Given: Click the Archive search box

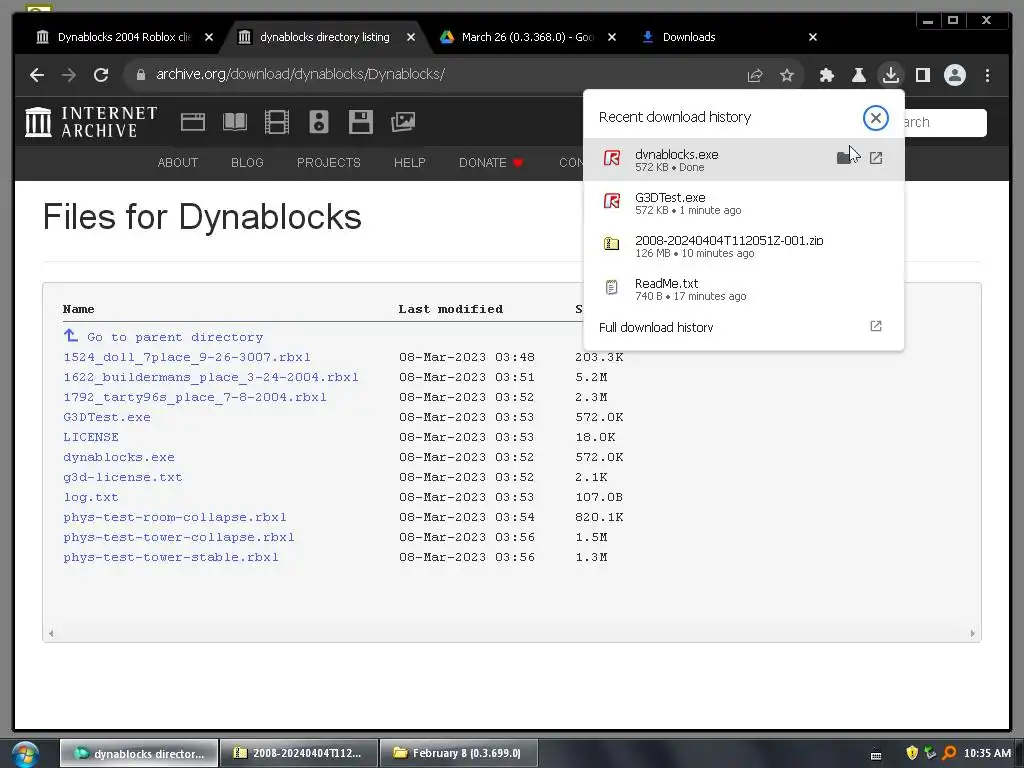Looking at the screenshot, I should point(945,123).
